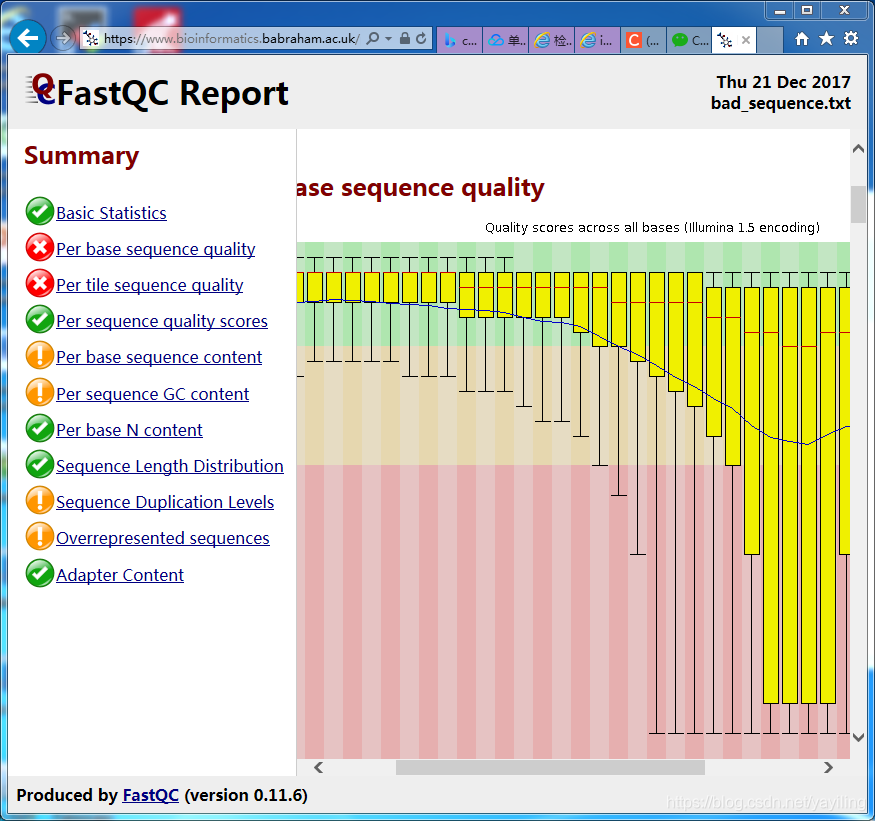Open the Home icon in browser toolbar
This screenshot has height=821, width=875.
coord(802,39)
